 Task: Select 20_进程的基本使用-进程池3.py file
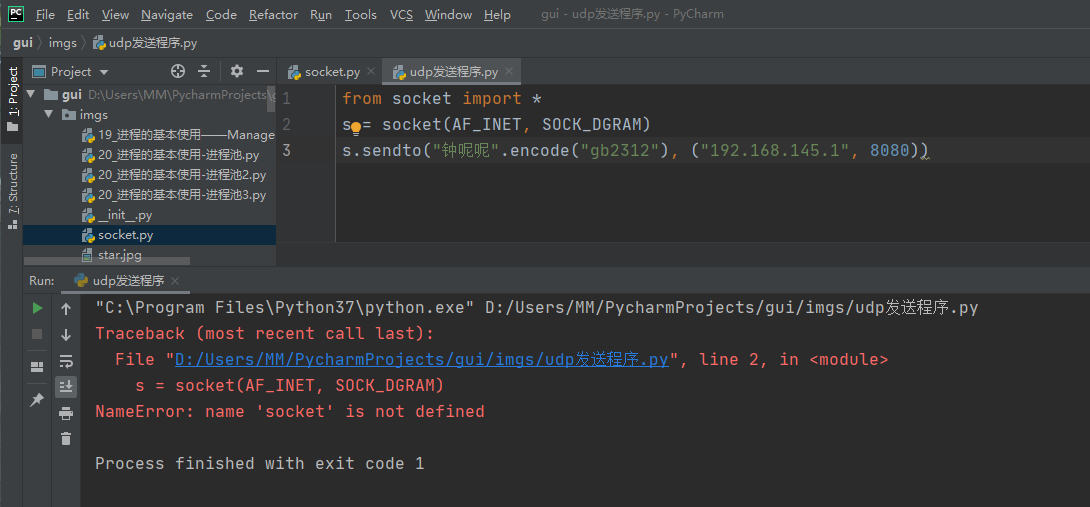174,195
